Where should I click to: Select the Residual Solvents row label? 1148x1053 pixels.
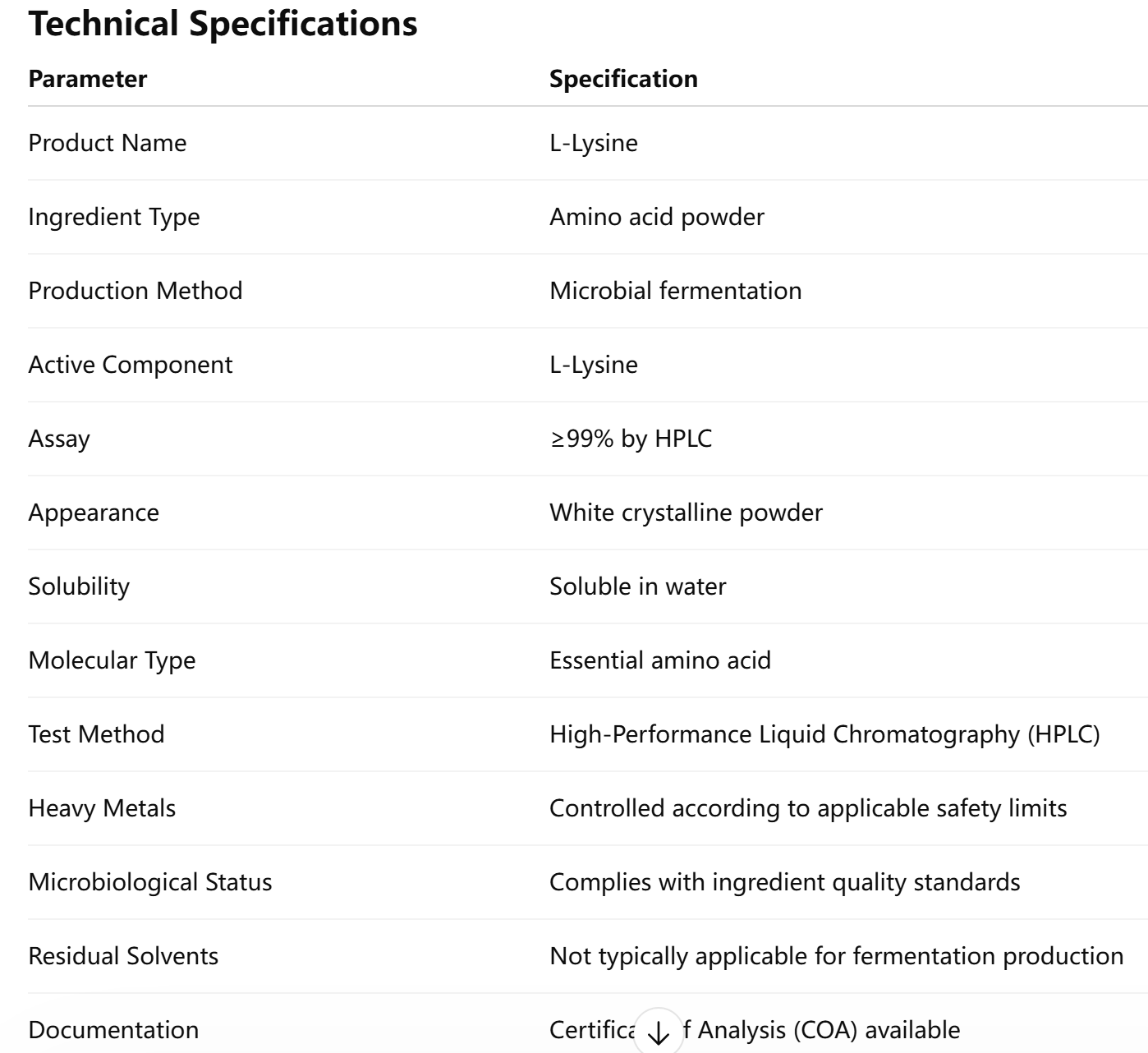[x=123, y=956]
